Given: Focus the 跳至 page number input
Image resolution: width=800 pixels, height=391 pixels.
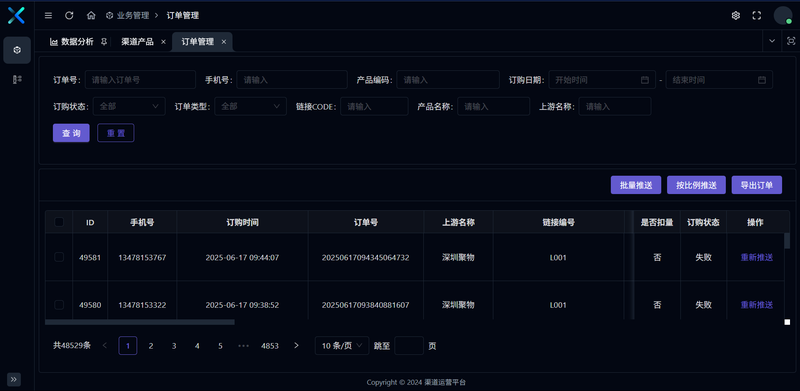Looking at the screenshot, I should [409, 346].
